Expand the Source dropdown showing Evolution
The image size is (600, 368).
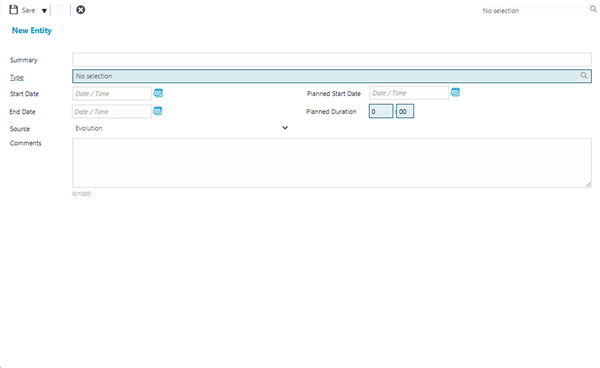click(181, 128)
